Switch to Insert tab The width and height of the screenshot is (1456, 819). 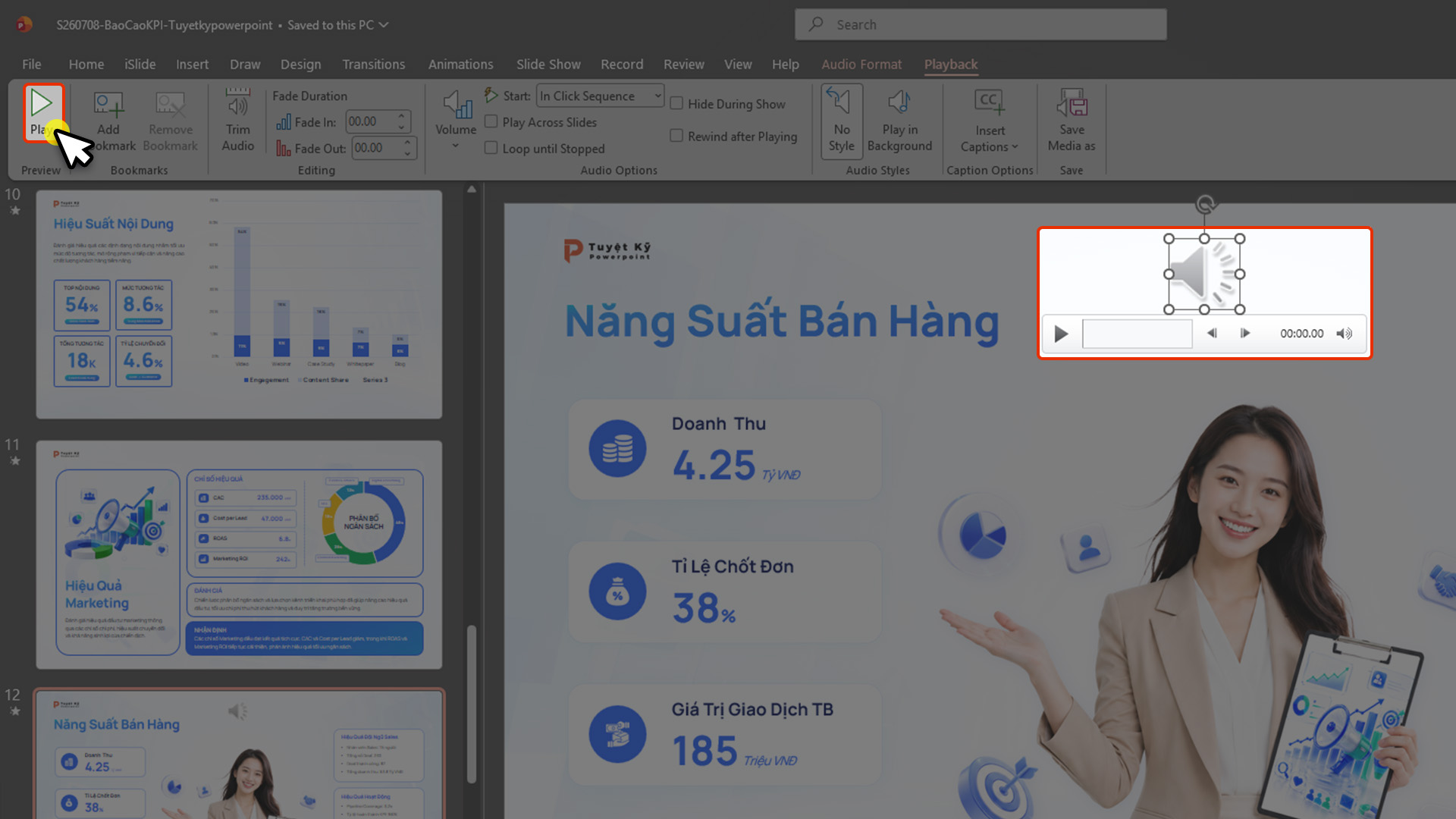pyautogui.click(x=193, y=64)
